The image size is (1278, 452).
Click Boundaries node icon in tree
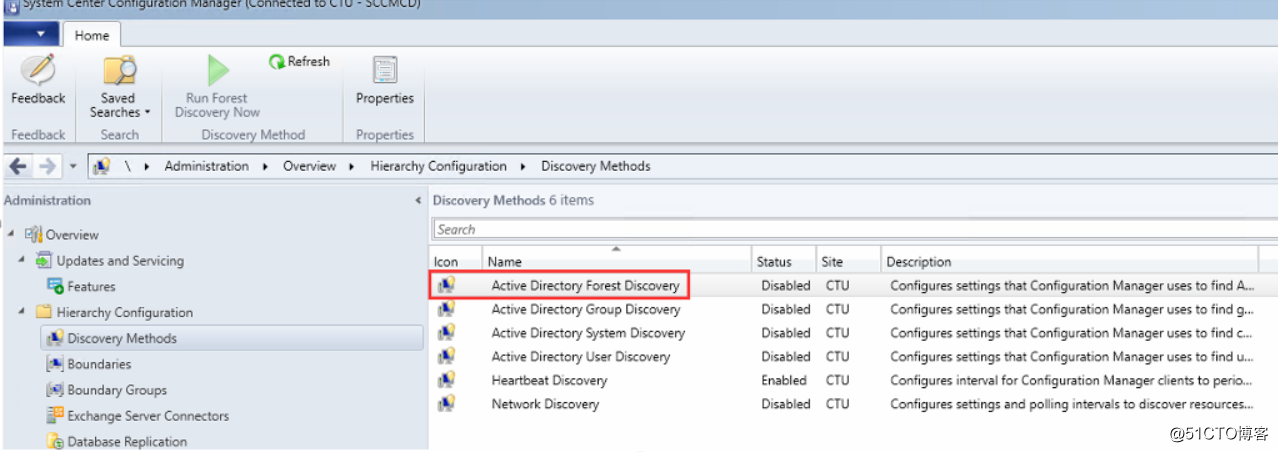(55, 365)
